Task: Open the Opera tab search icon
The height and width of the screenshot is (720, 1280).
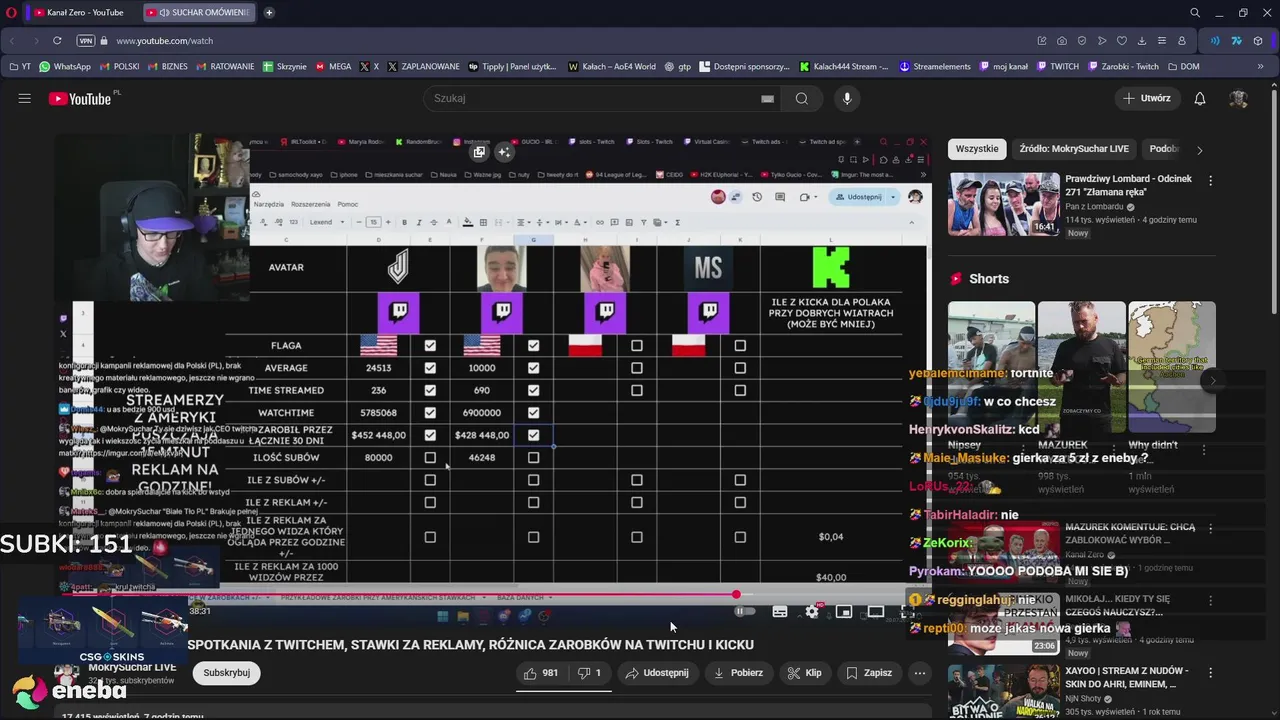Action: click(x=1195, y=13)
